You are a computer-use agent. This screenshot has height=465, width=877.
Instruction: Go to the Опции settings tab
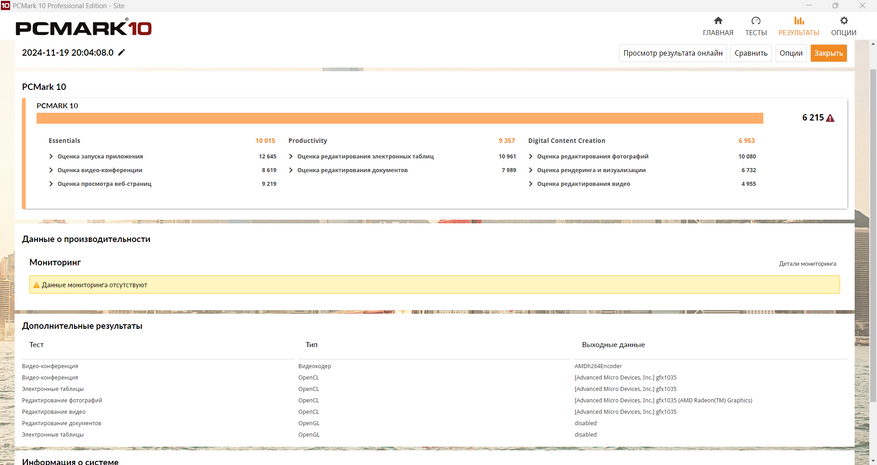tap(843, 26)
